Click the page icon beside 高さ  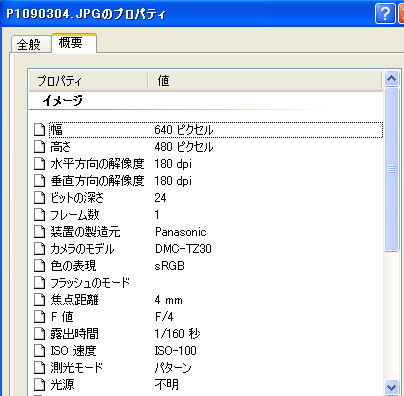tap(39, 147)
